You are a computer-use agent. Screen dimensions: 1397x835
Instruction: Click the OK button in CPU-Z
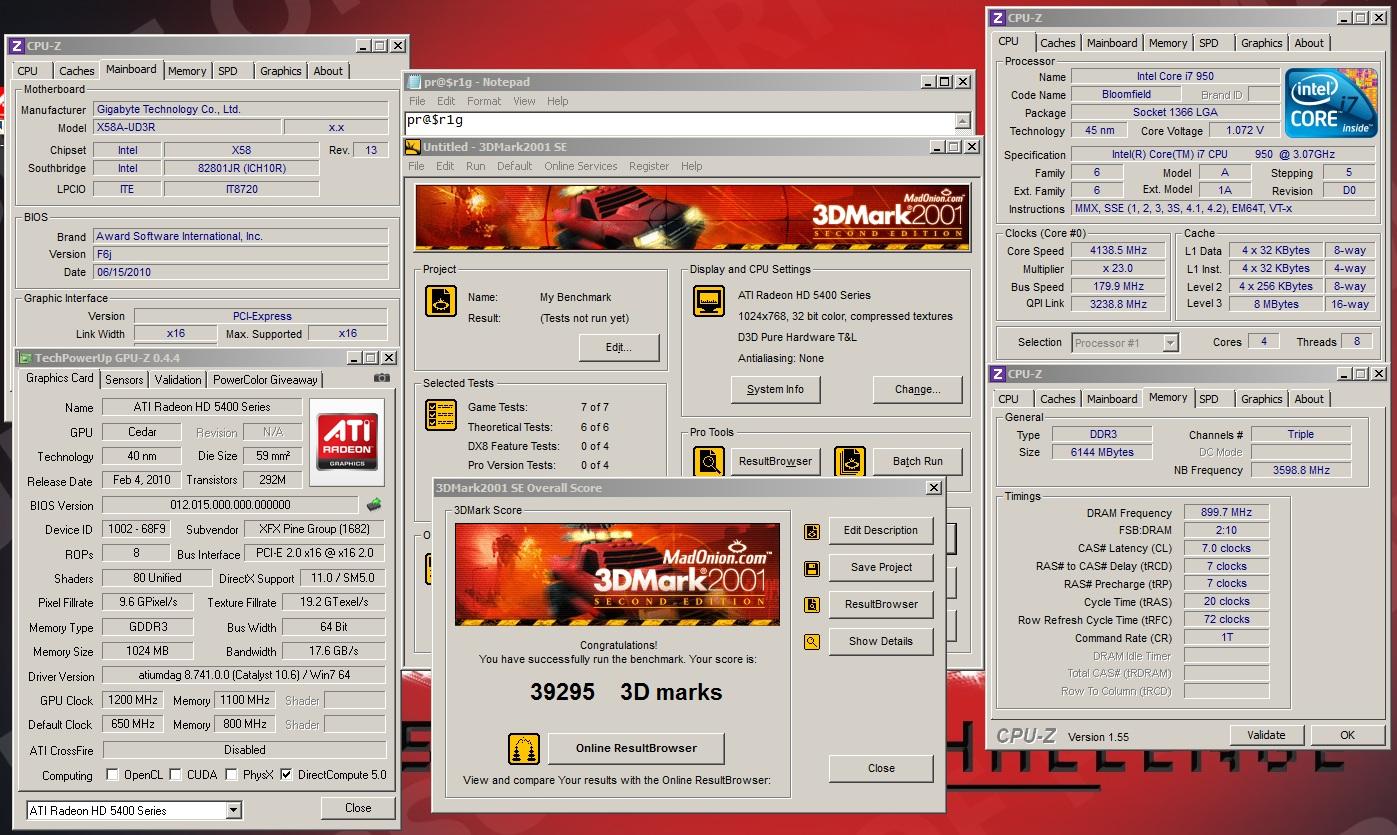coord(1347,735)
